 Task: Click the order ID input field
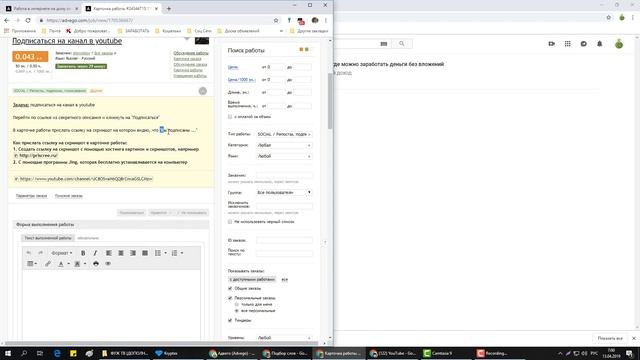click(x=284, y=240)
